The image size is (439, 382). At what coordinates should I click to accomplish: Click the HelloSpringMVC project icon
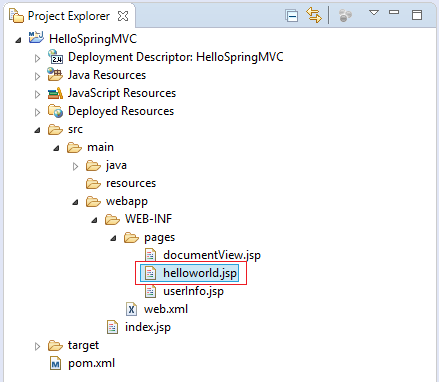coord(36,38)
